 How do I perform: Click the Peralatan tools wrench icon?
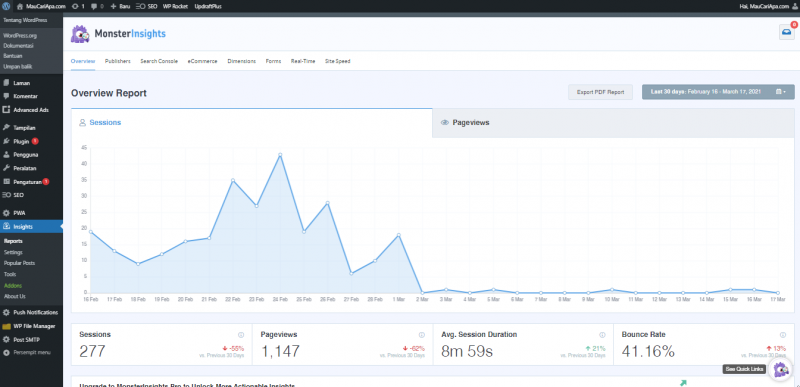pos(6,168)
